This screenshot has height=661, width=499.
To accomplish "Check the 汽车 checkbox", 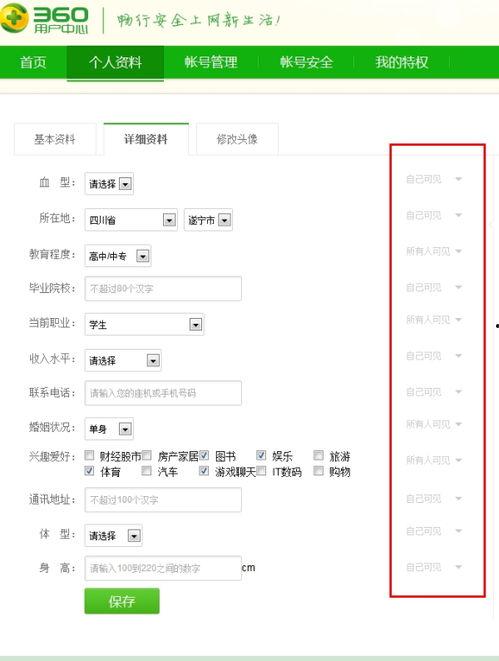I will (x=147, y=471).
